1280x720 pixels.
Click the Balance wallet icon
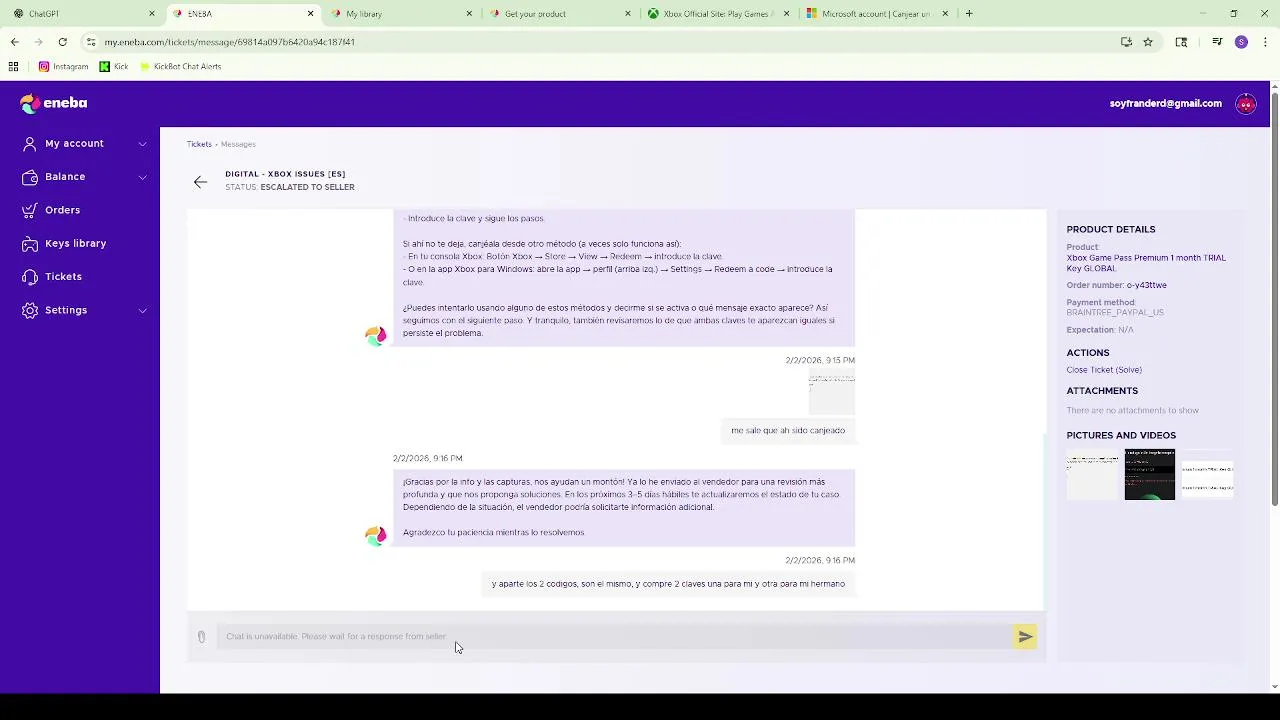pos(29,177)
